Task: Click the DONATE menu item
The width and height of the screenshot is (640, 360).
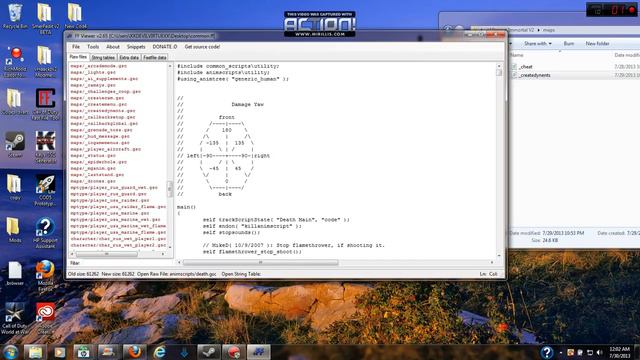Action: (164, 47)
